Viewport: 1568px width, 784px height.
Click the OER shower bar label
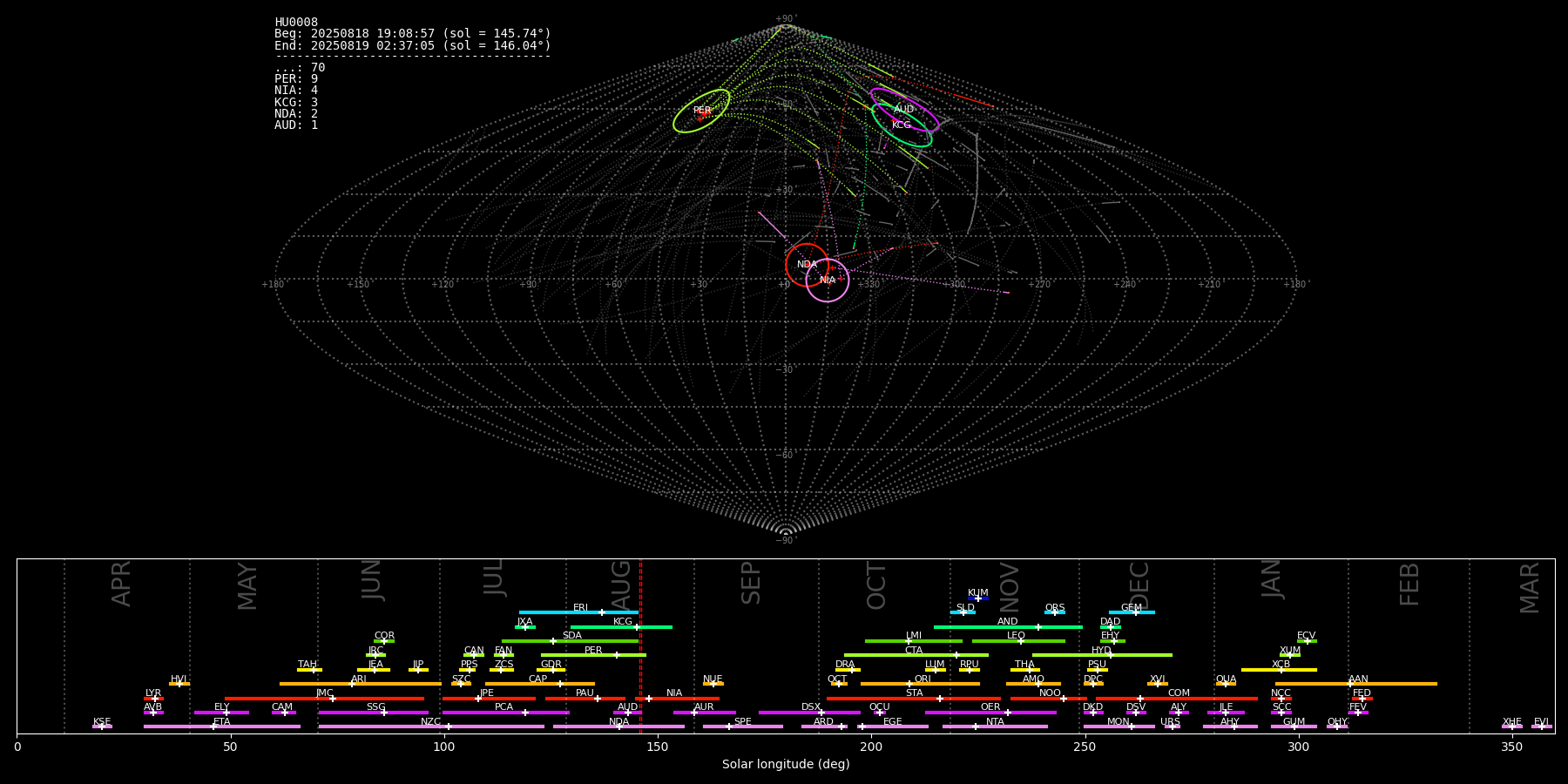pos(990,707)
